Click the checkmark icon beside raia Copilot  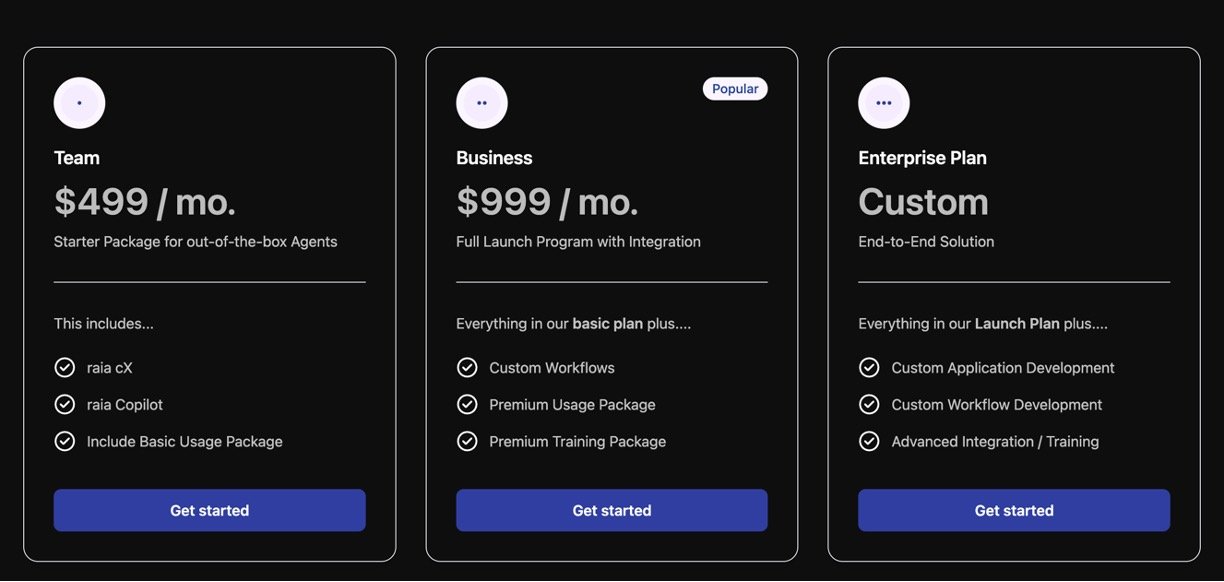[x=65, y=405]
